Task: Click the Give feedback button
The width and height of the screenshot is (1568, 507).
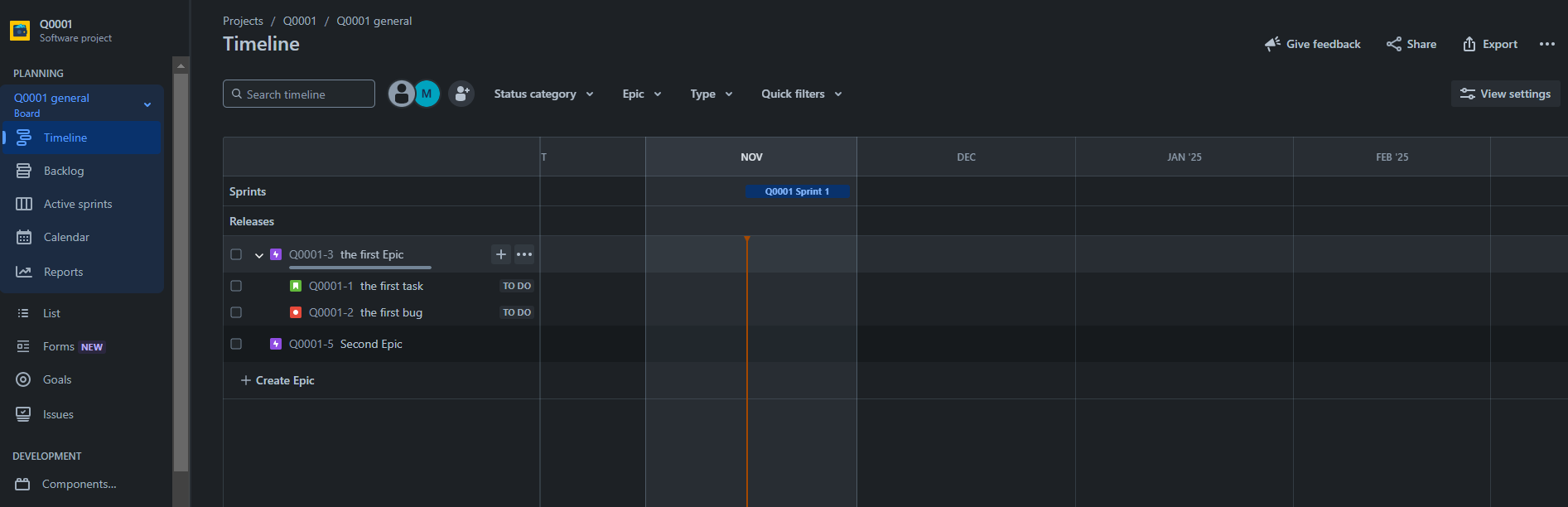Action: point(1313,44)
